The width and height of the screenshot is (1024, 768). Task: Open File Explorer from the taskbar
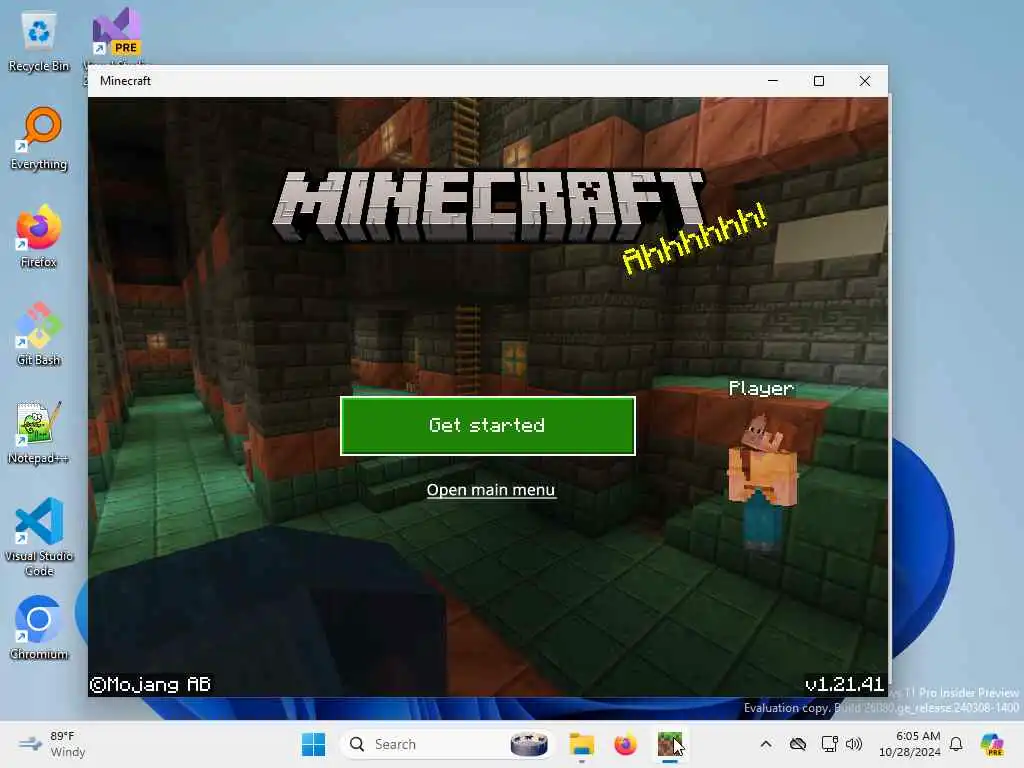coord(581,744)
